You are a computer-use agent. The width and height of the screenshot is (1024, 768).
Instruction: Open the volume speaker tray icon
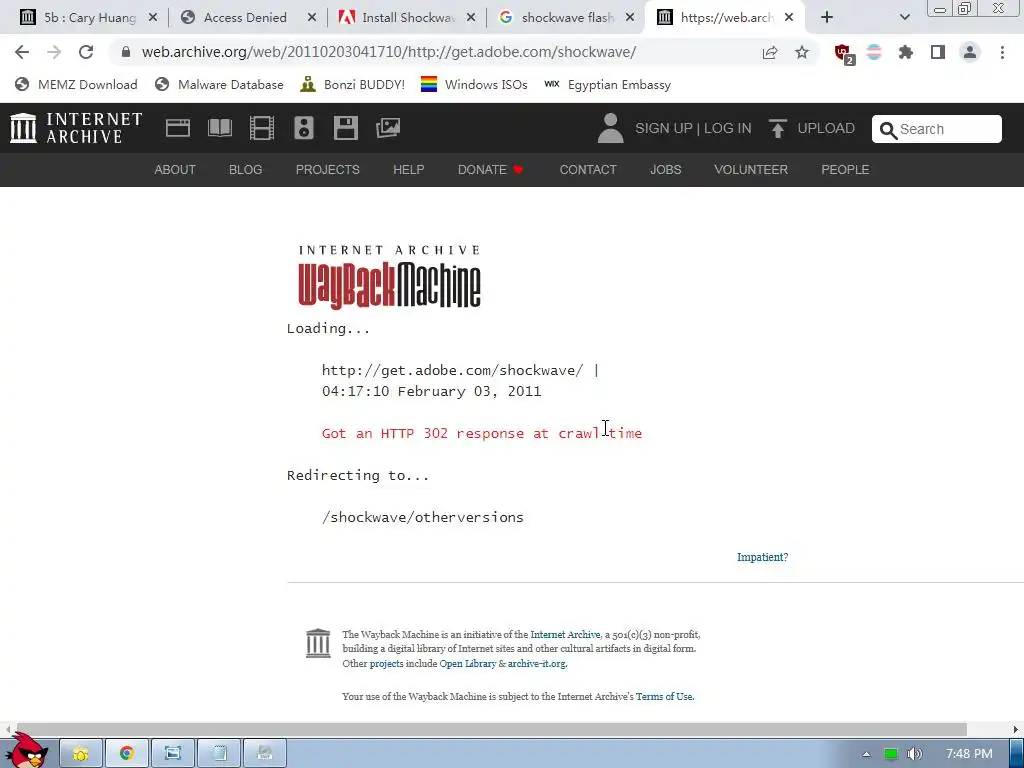[x=915, y=754]
